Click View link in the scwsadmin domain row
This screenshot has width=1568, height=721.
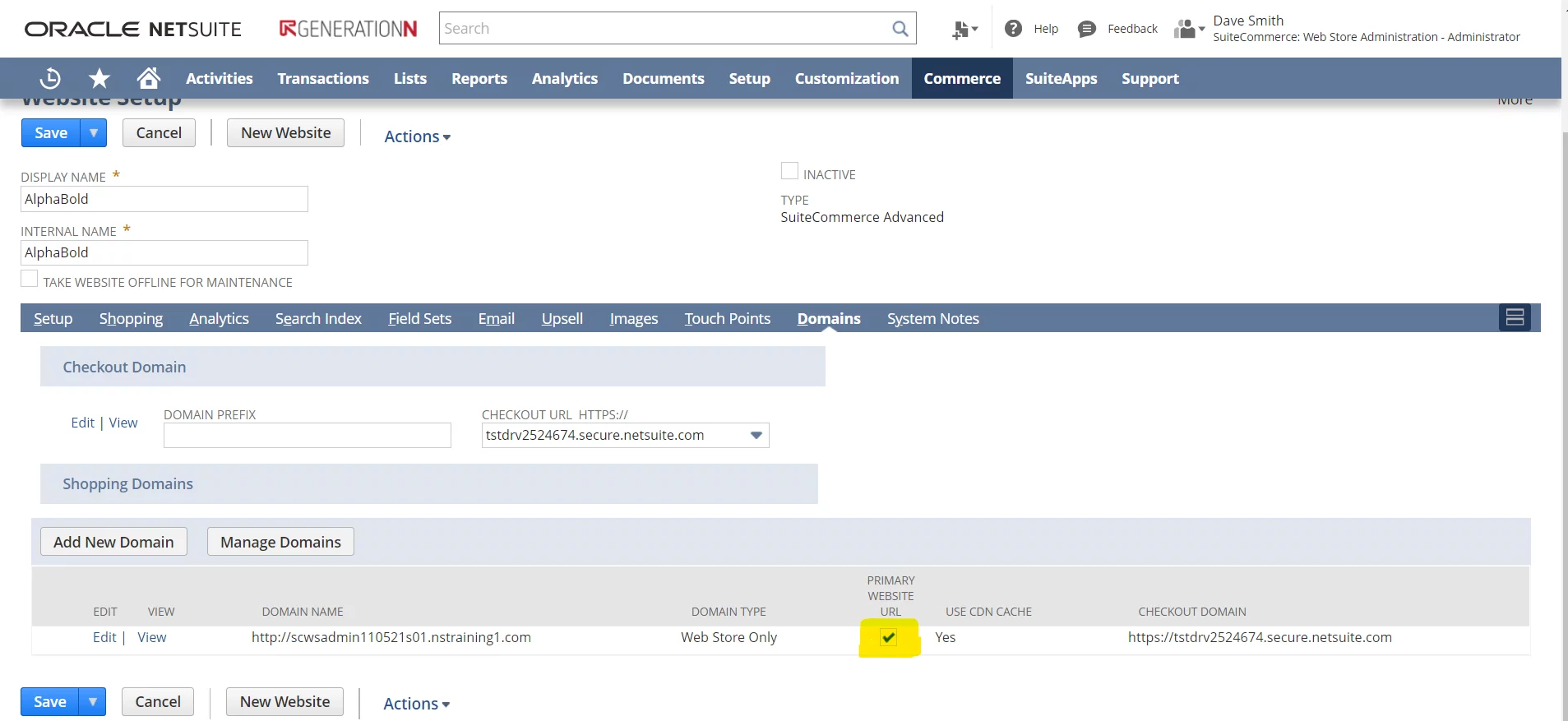click(152, 637)
